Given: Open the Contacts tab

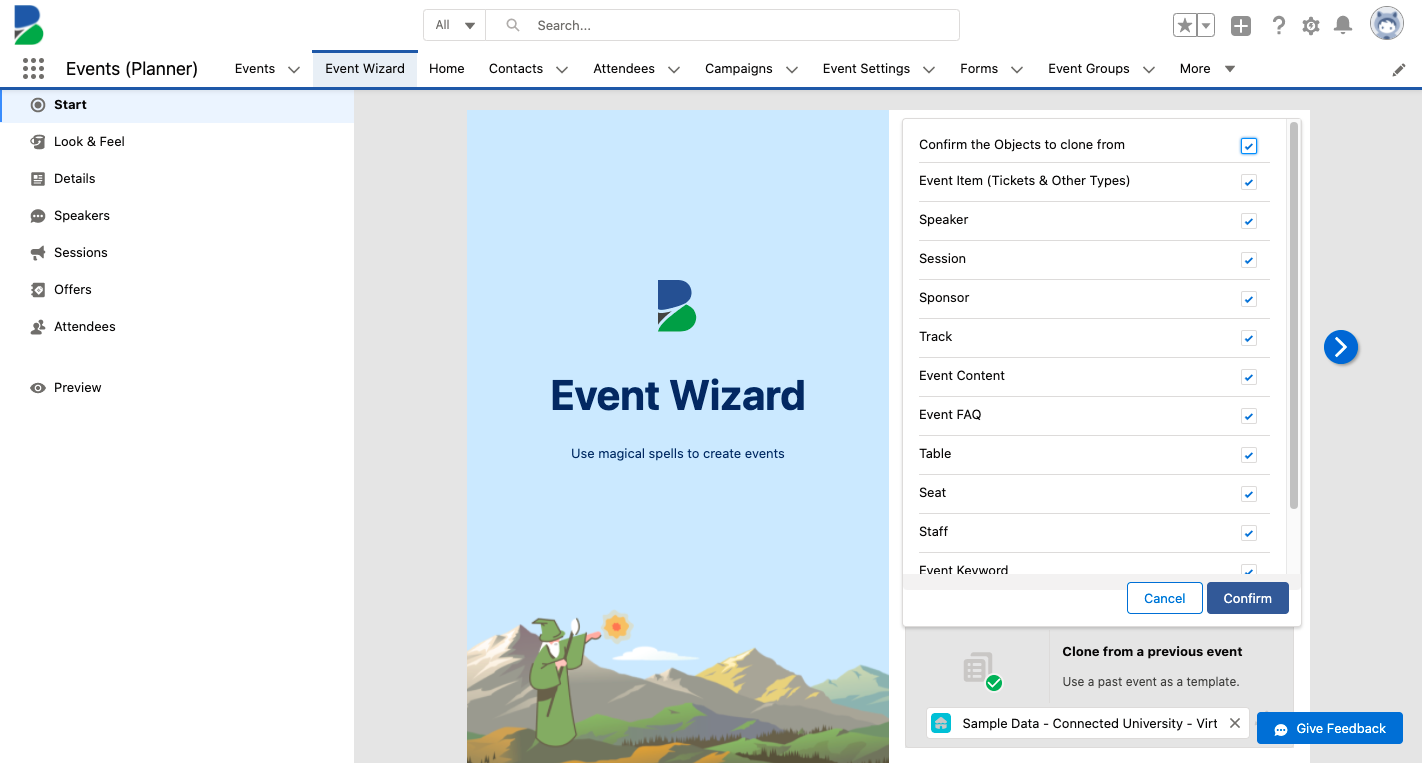Looking at the screenshot, I should (516, 69).
